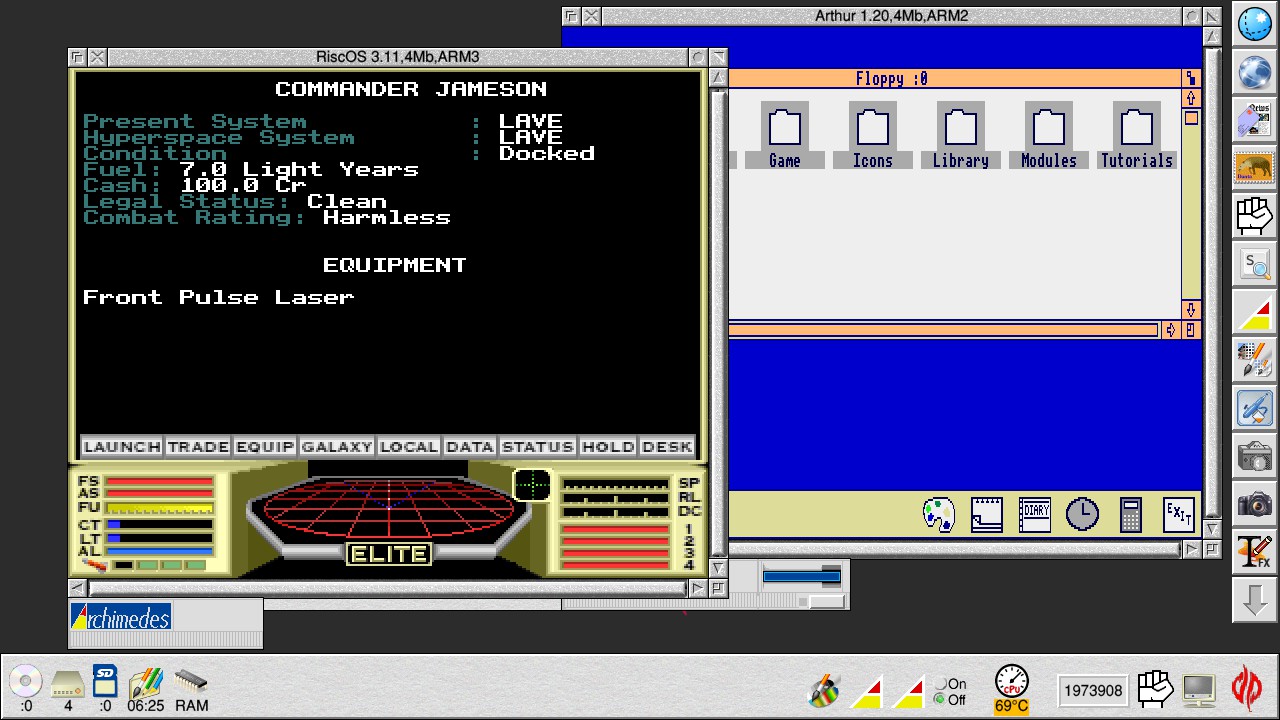1280x720 pixels.
Task: Select TRADE in the Elite menu bar
Action: pos(198,447)
